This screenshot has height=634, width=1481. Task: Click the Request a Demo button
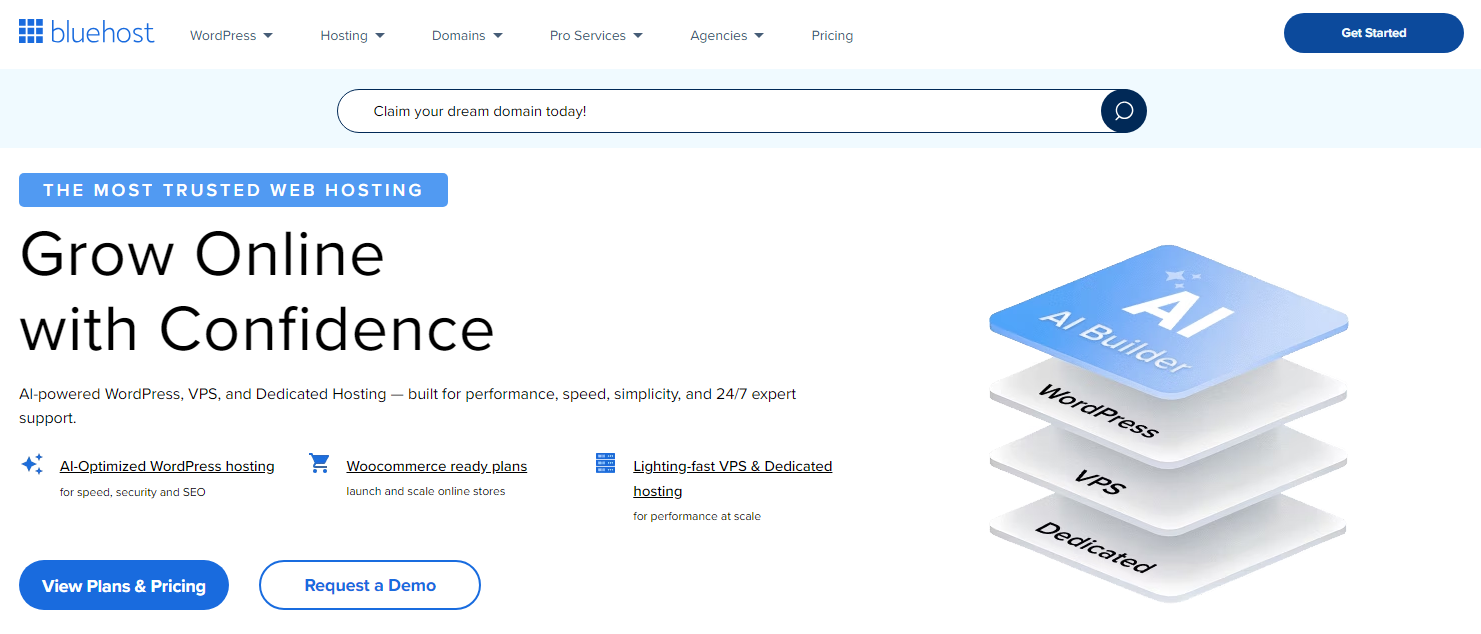click(370, 585)
